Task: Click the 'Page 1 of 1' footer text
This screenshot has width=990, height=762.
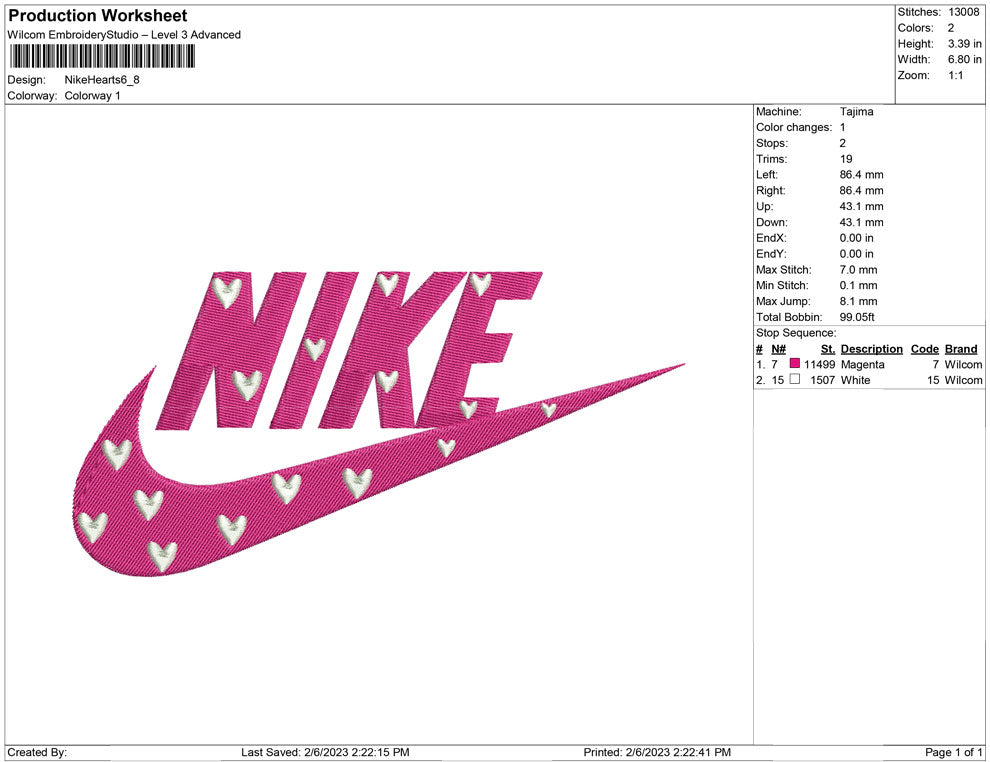Action: pos(953,753)
